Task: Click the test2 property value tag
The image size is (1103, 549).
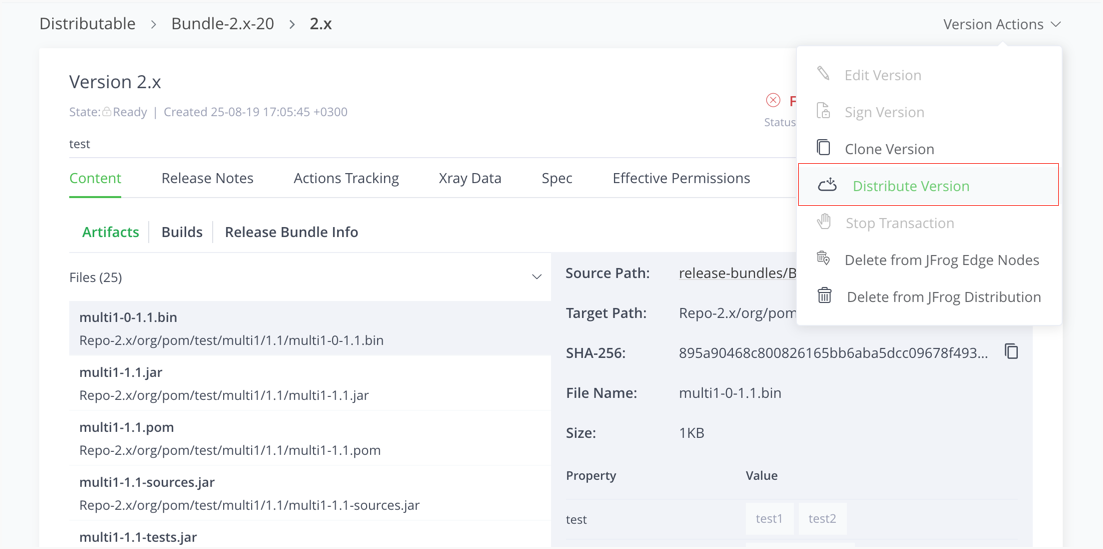Action: pyautogui.click(x=822, y=519)
